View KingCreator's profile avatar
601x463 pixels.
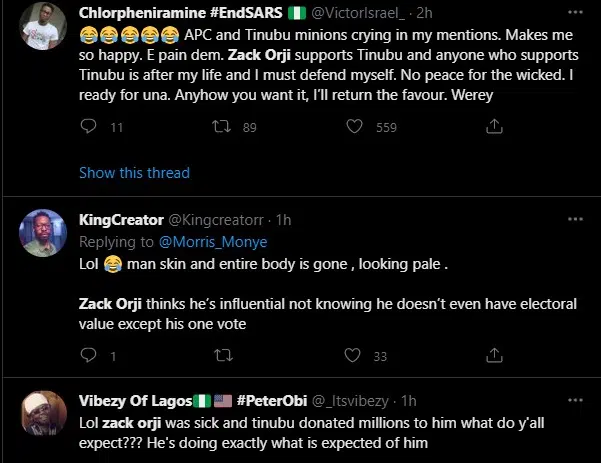point(40,231)
